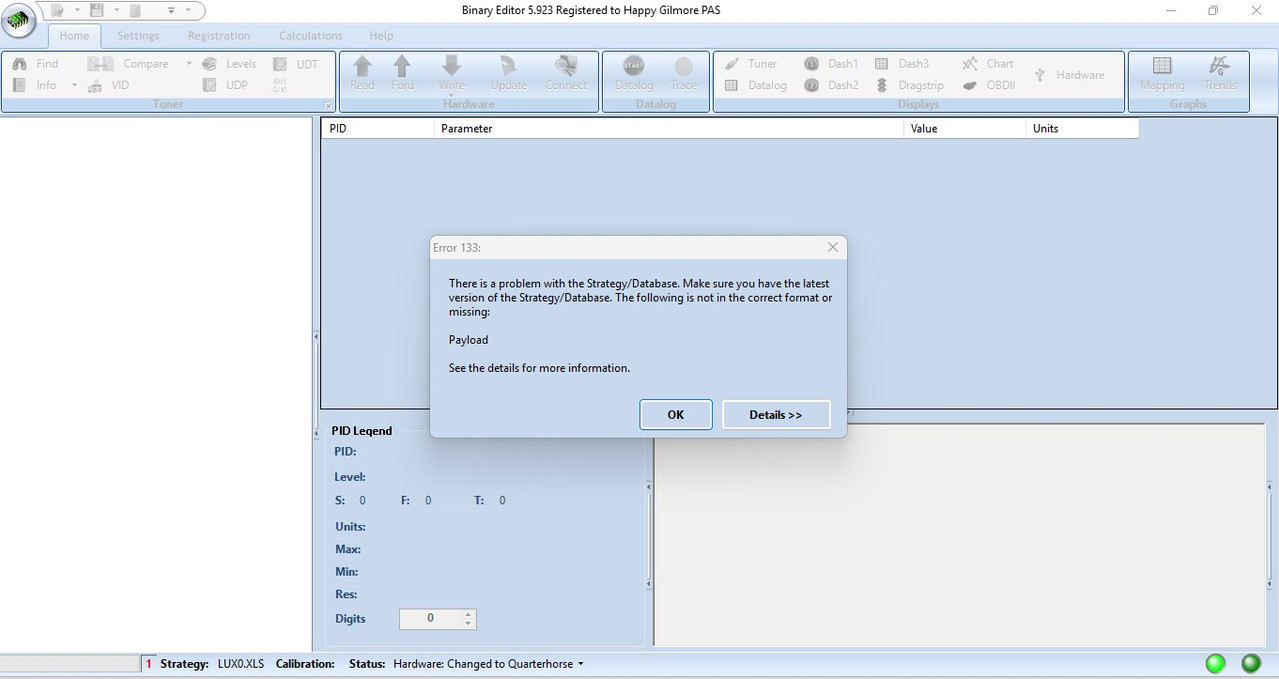This screenshot has width=1279, height=679.
Task: Open the Dash1 gauge display
Action: (x=811, y=64)
